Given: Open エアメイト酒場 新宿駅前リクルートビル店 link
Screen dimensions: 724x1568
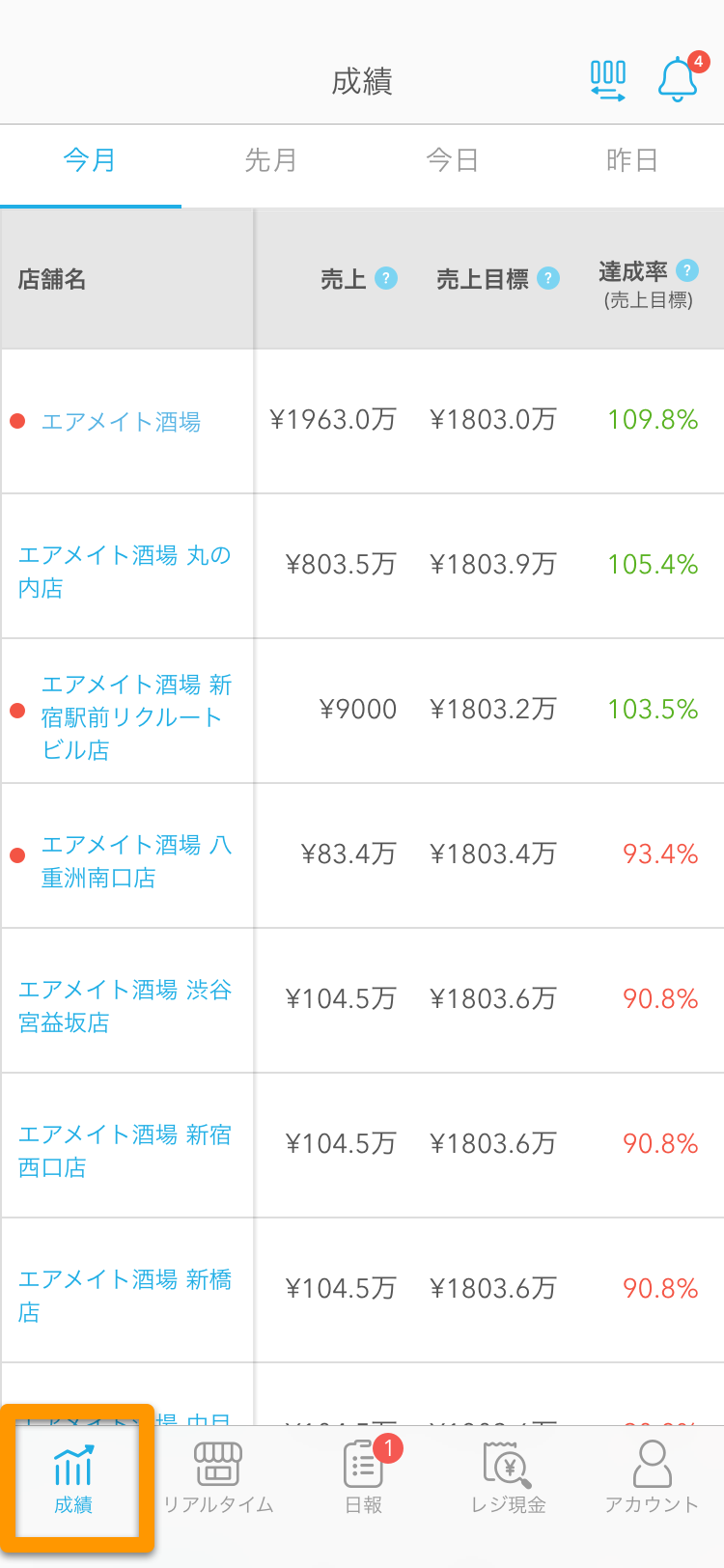Looking at the screenshot, I should (137, 717).
